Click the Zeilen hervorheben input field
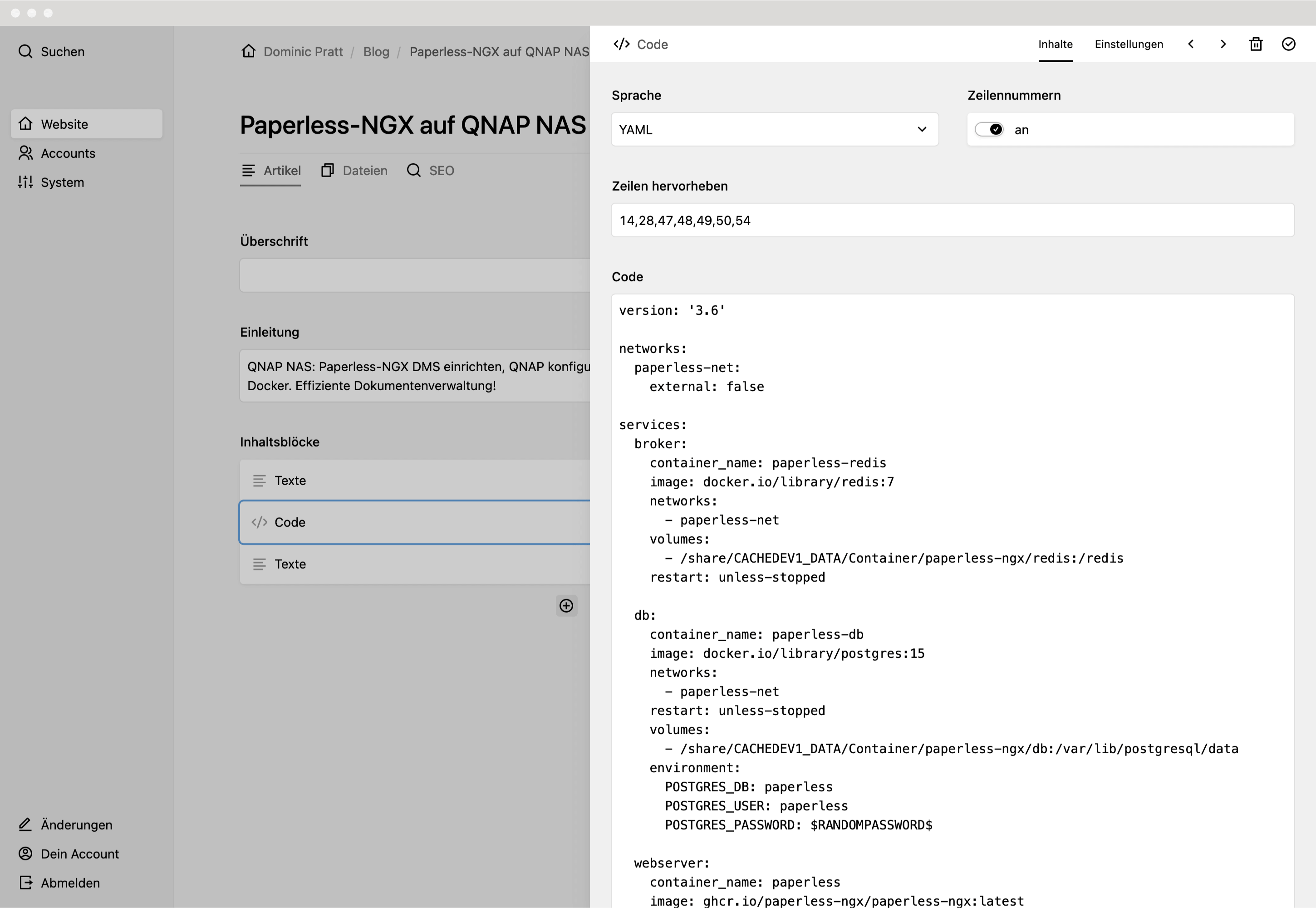This screenshot has height=908, width=1316. coord(953,220)
